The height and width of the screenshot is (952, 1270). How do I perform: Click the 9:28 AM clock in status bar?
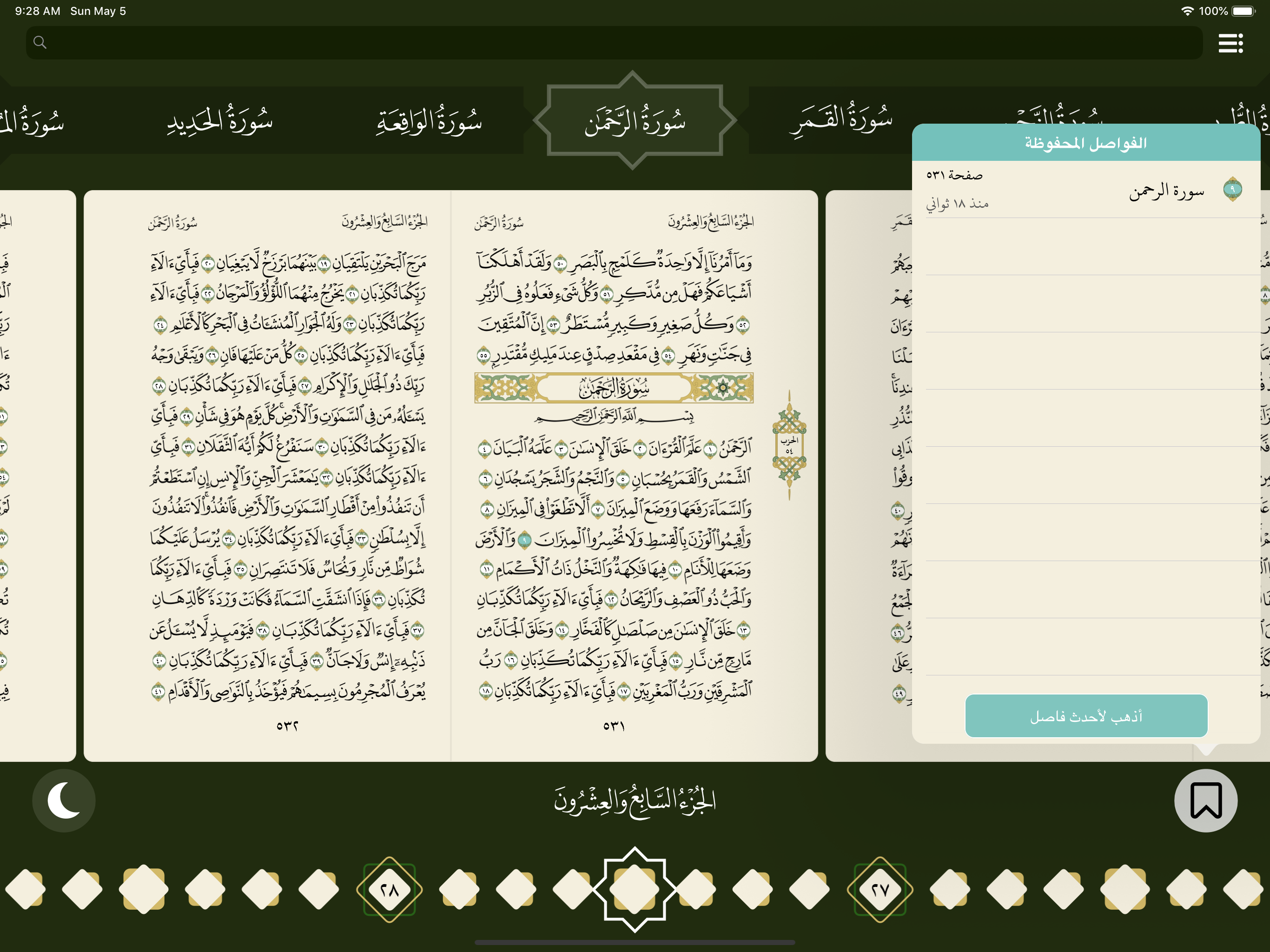(37, 11)
